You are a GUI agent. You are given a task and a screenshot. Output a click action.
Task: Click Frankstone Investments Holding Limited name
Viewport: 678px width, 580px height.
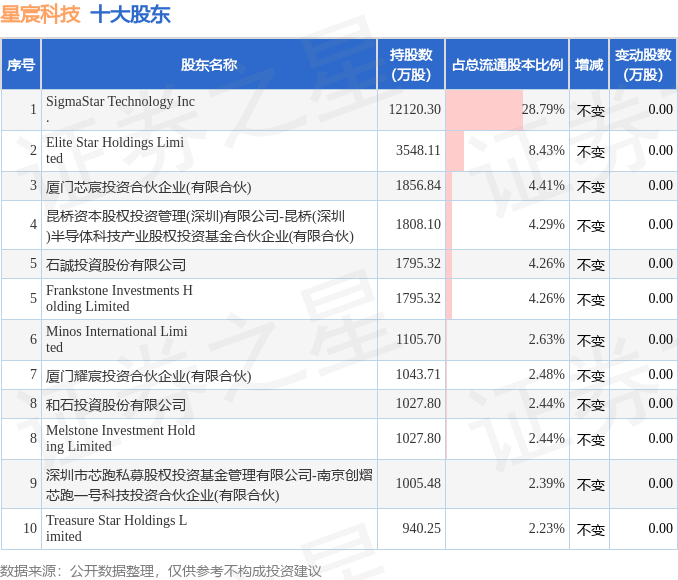click(x=119, y=298)
